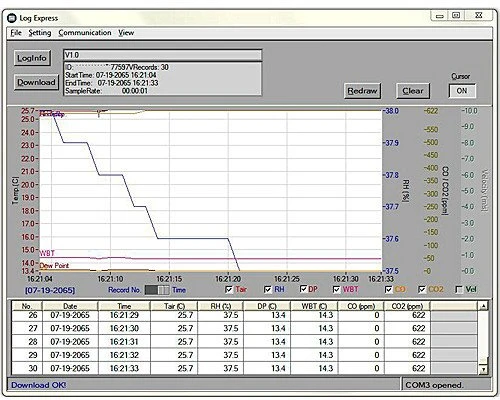Click the EndTime line in log info
Image resolution: width=500 pixels, height=400 pixels.
coord(112,83)
